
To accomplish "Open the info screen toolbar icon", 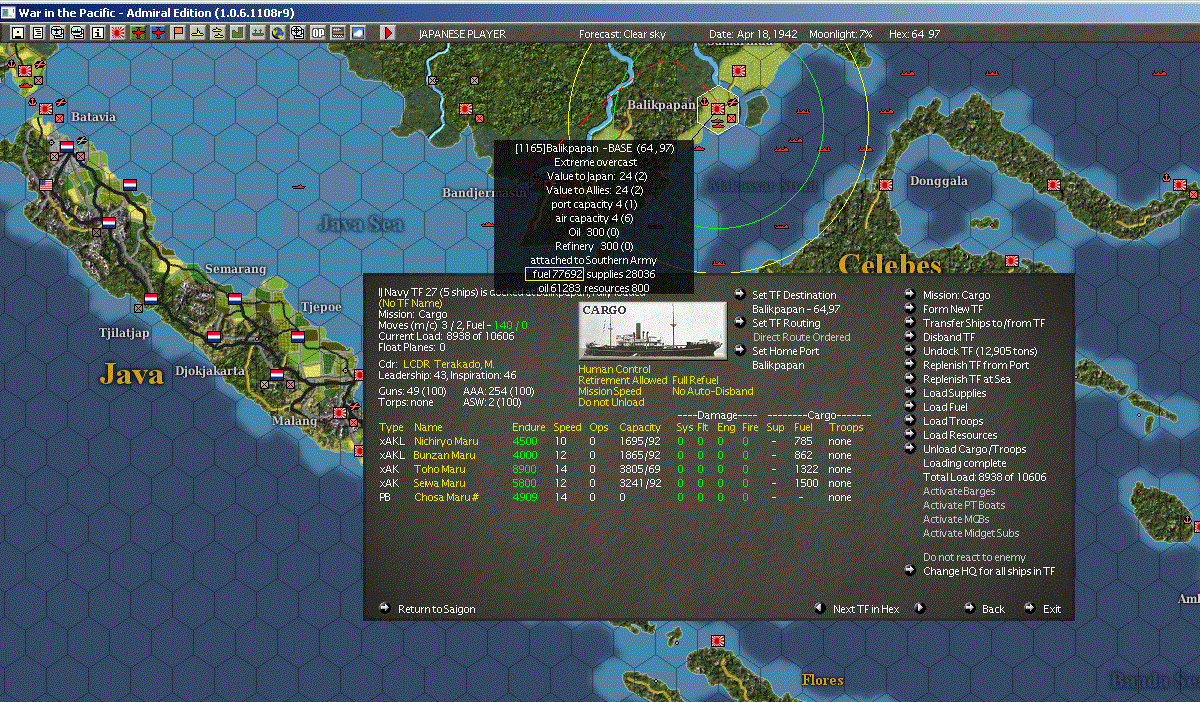I will [x=98, y=33].
